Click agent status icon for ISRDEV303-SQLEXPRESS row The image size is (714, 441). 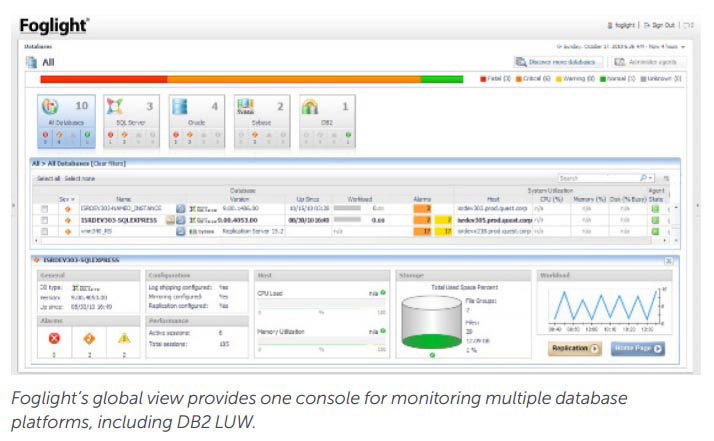pos(655,220)
